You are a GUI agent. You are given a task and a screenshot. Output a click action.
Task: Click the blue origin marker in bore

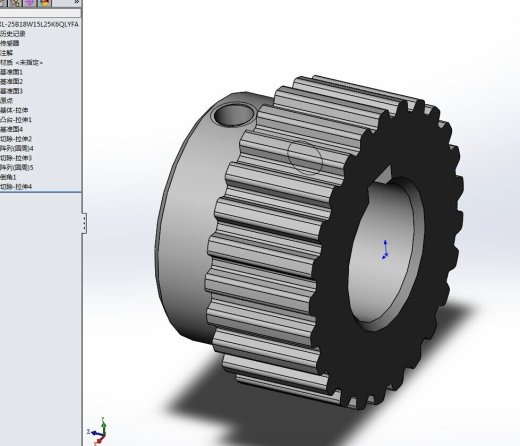(385, 250)
